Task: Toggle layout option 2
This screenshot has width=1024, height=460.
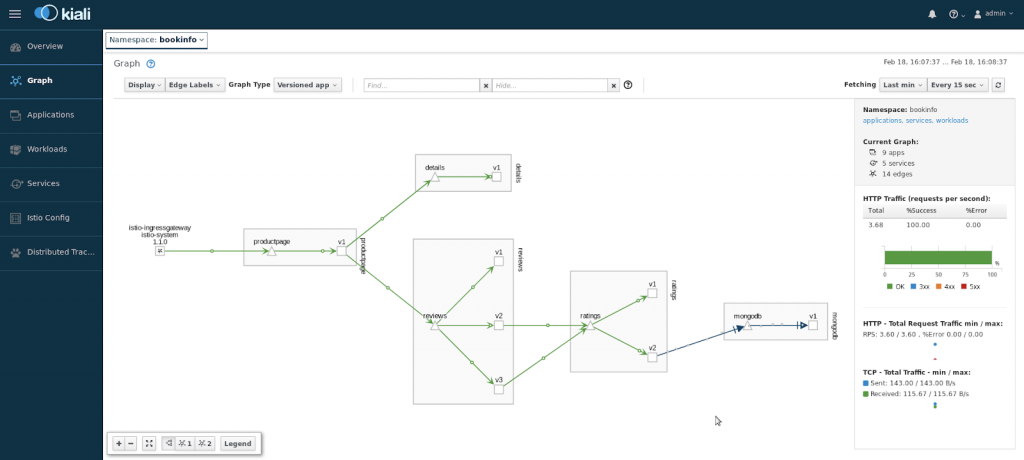Action: [x=205, y=443]
